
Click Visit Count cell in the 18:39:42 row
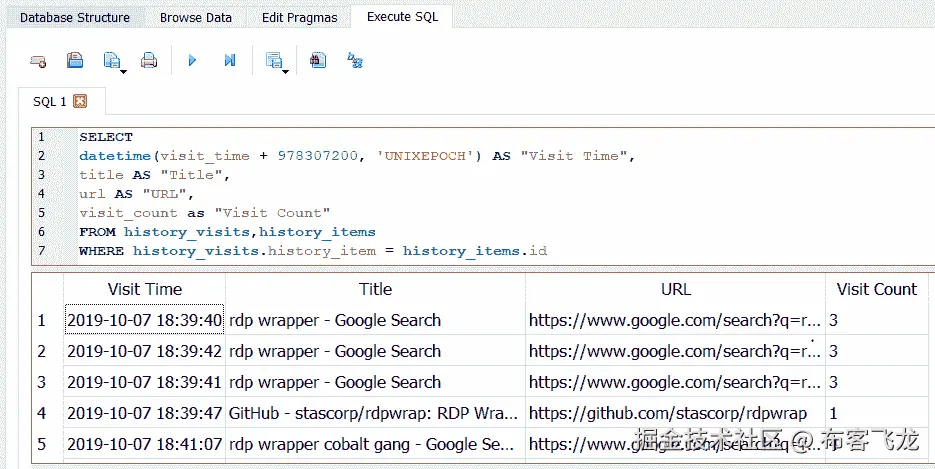pos(877,351)
